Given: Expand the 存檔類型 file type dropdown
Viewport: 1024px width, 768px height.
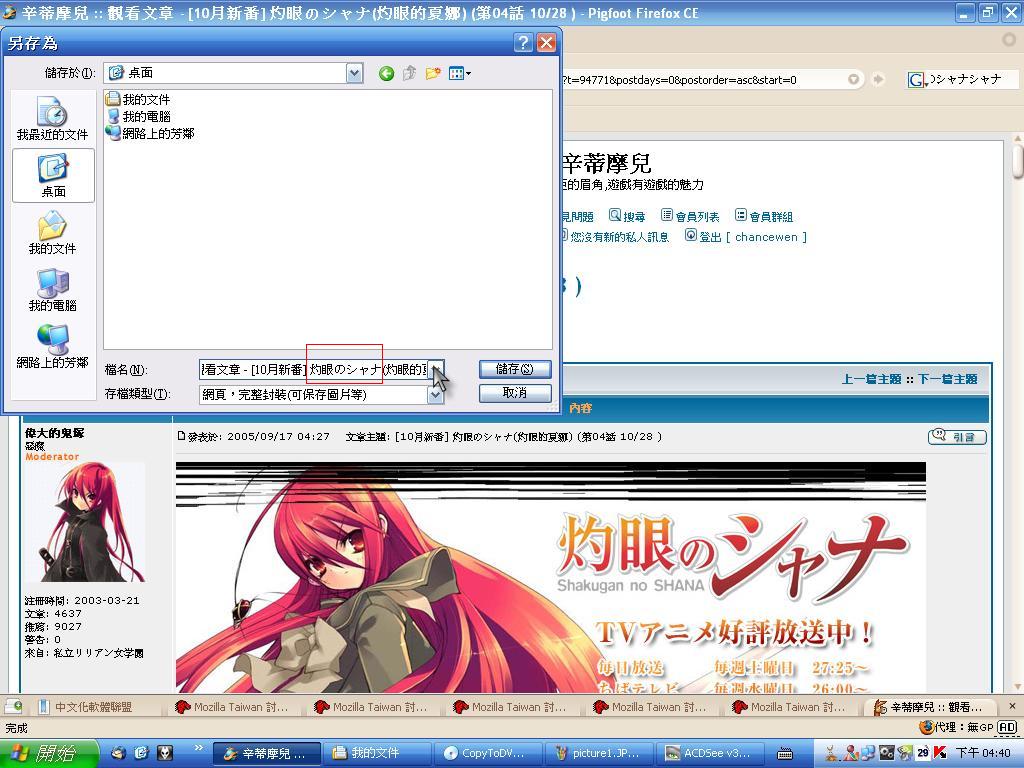Looking at the screenshot, I should coord(436,394).
